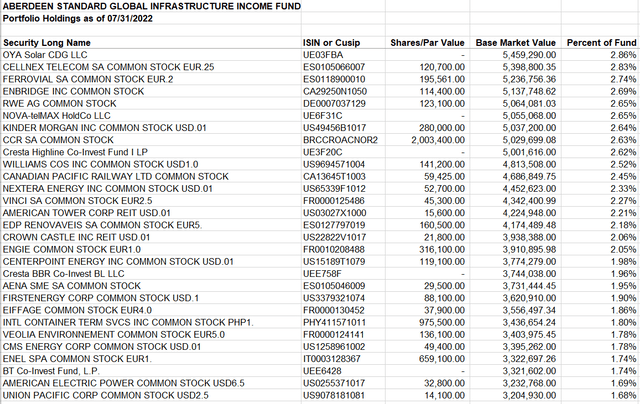Click the 'Portfolio Holdings as of 07/31/2022' cell
The width and height of the screenshot is (640, 404).
coord(78,18)
